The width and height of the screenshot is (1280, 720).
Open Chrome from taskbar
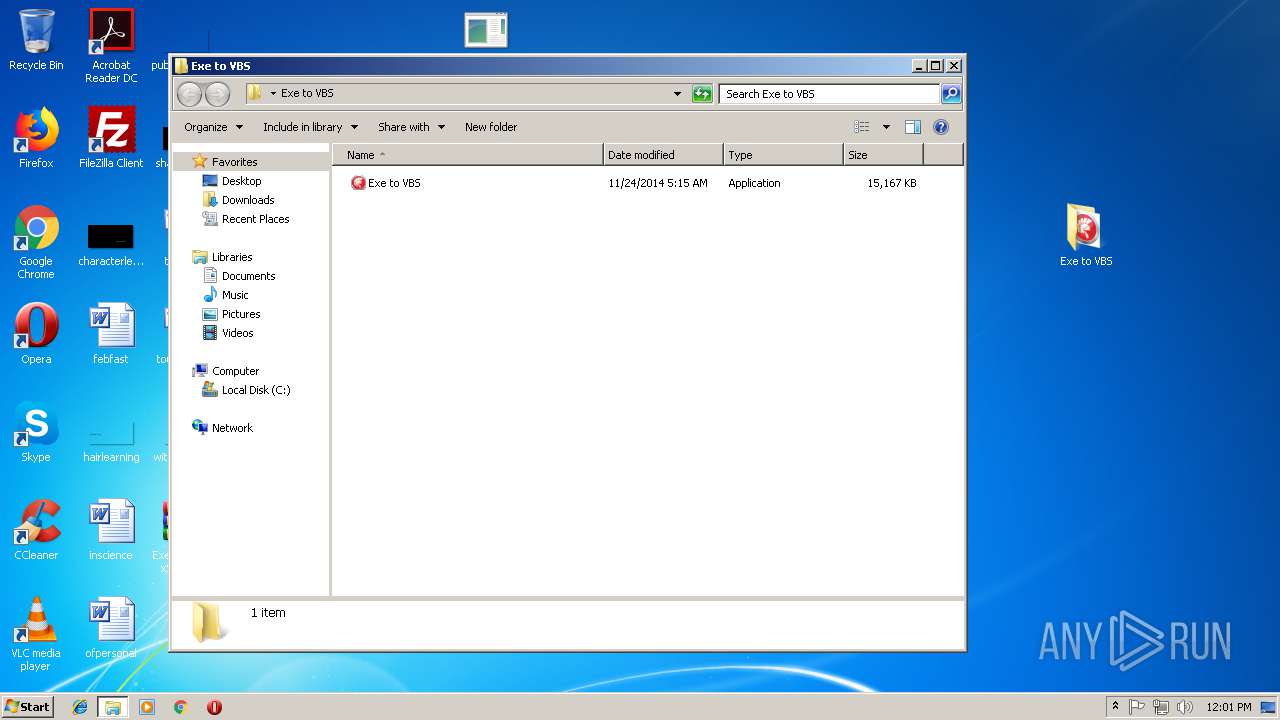pos(180,707)
